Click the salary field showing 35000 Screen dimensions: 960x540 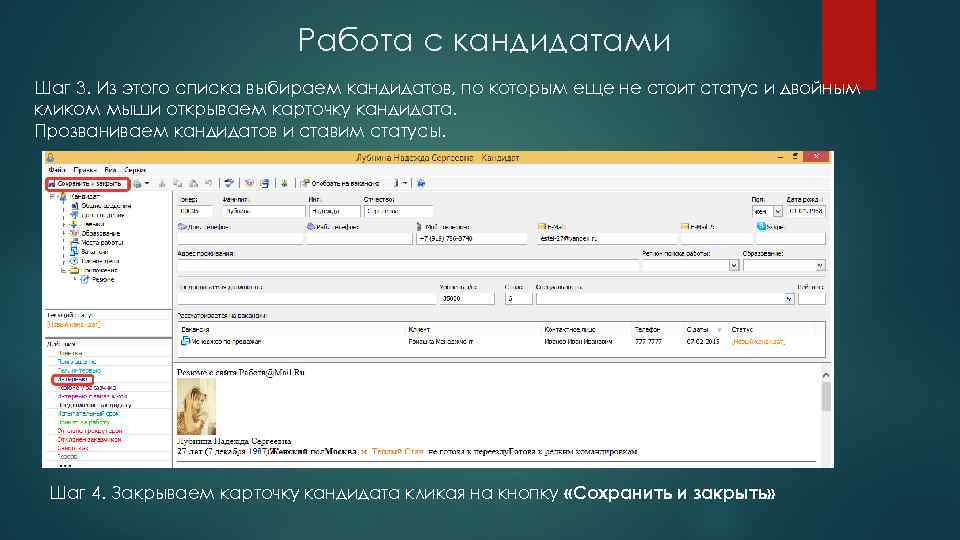[x=467, y=299]
